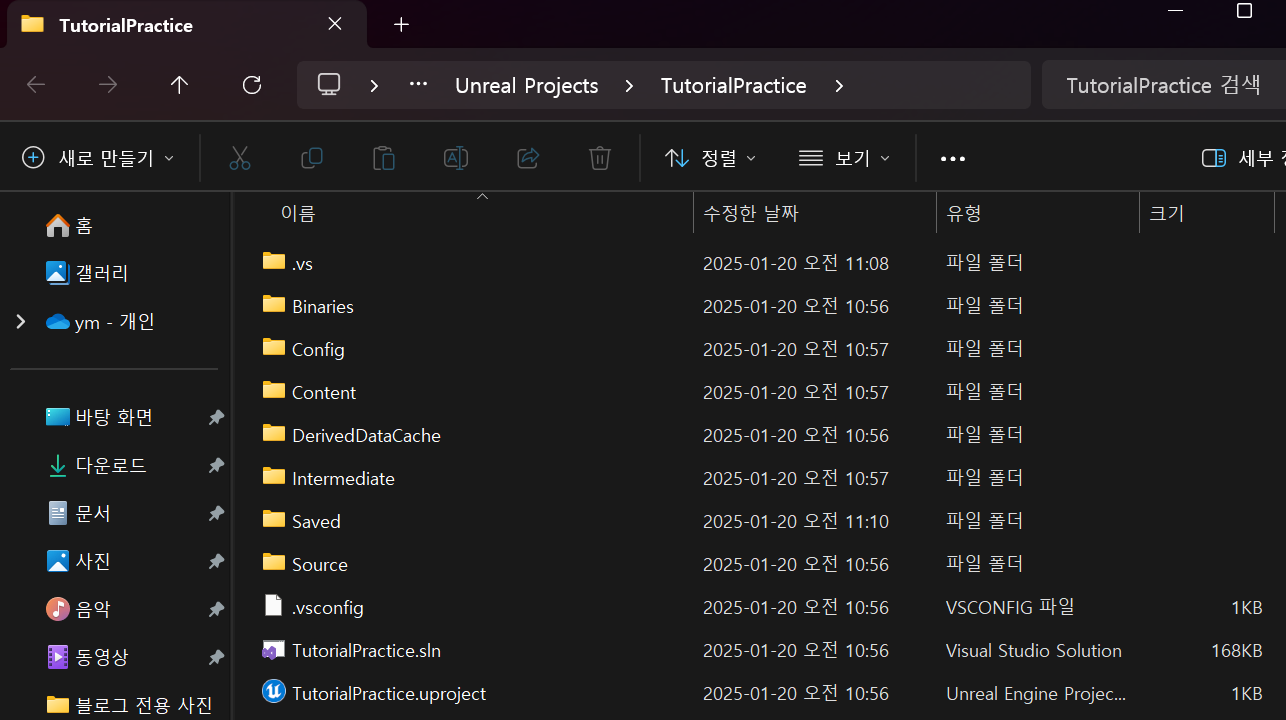This screenshot has width=1286, height=720.
Task: Open 블로그 전용 사진 folder in sidebar
Action: (129, 705)
